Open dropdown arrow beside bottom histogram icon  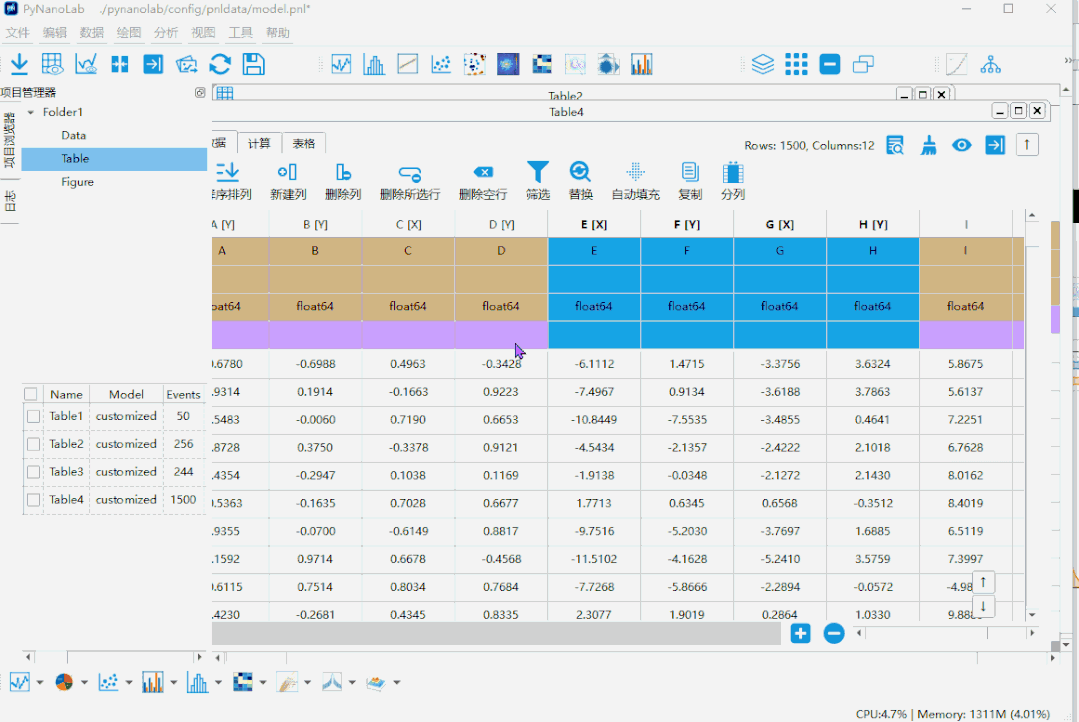[218, 683]
